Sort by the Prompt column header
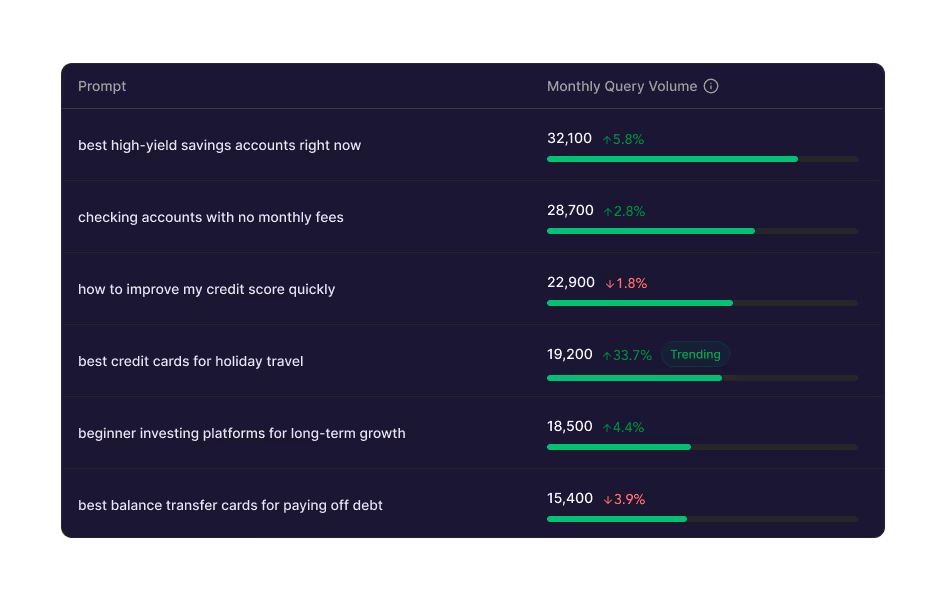This screenshot has width=946, height=601. coord(102,86)
